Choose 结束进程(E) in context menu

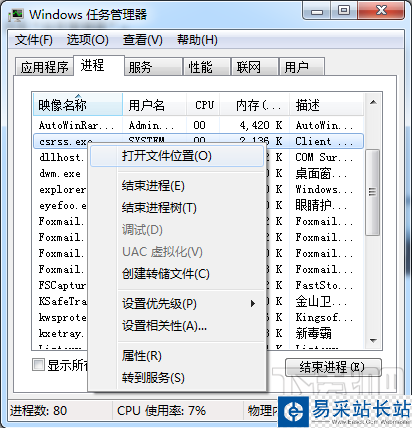coord(177,186)
